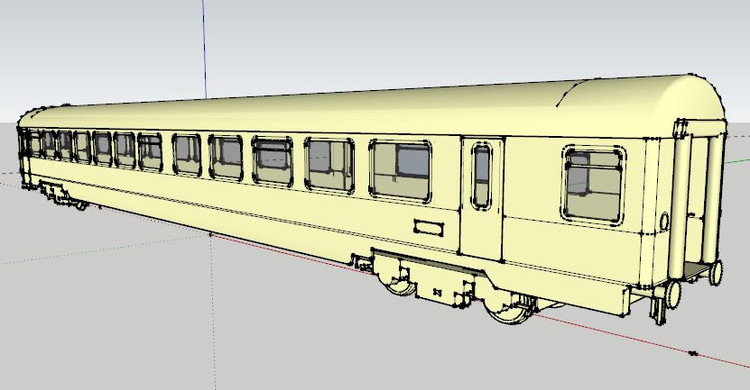Screen dimensions: 750x390
Task: Click the blue vertical axis line
Action: [x=204, y=49]
